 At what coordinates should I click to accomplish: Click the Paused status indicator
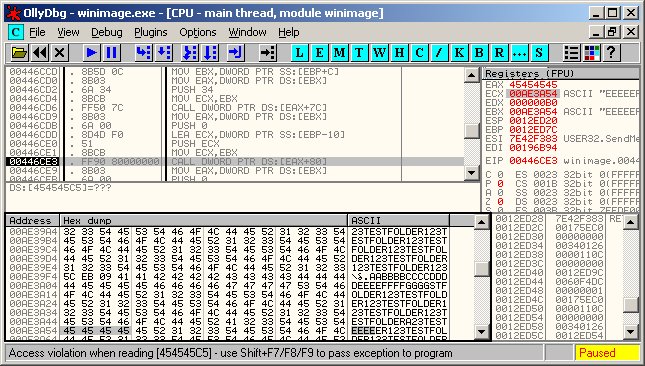pyautogui.click(x=607, y=353)
